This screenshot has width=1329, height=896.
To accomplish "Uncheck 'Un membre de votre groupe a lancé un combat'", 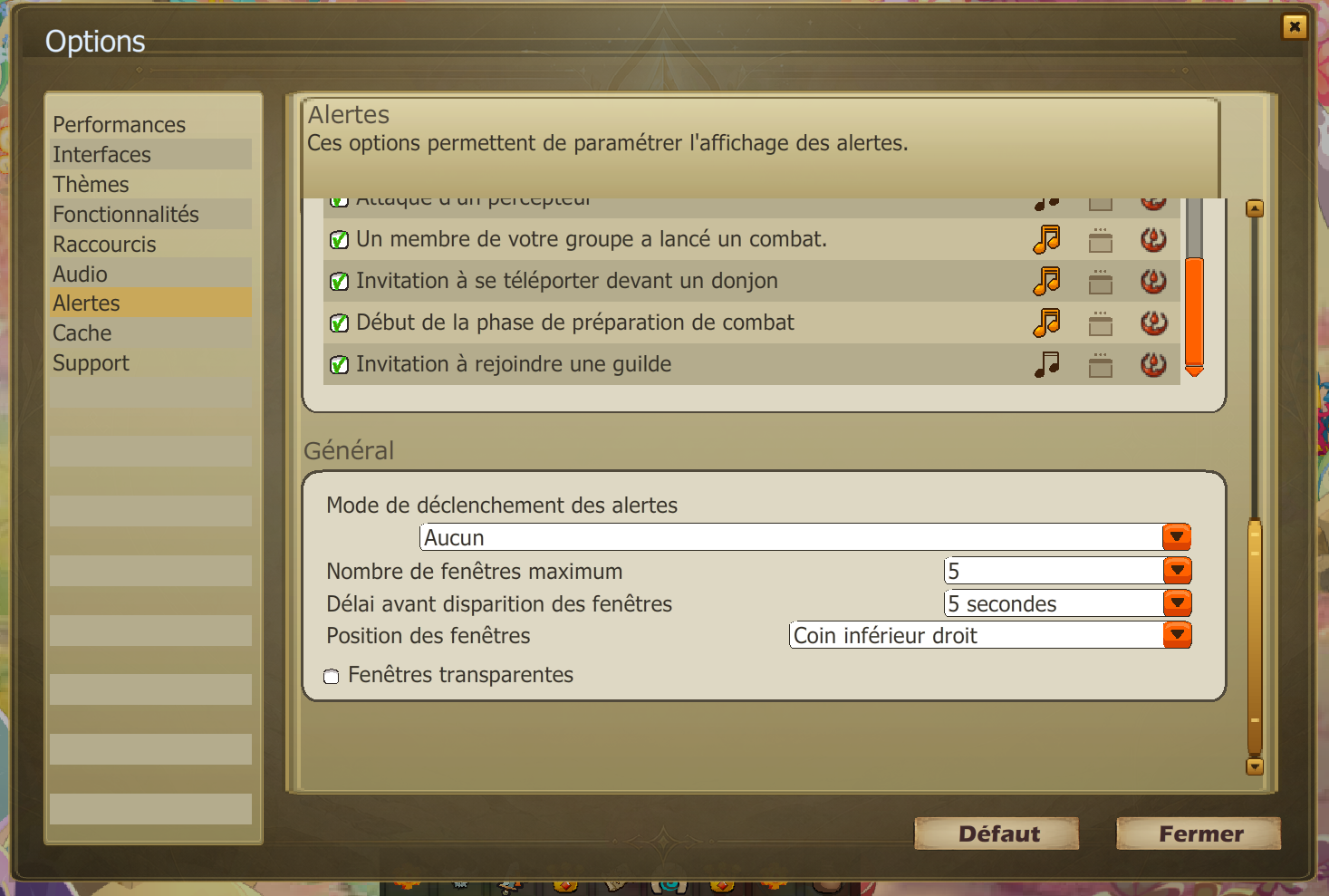I will [339, 240].
